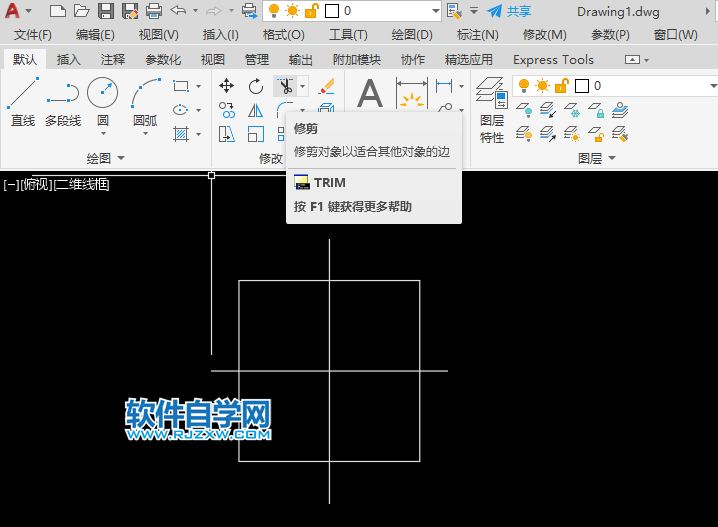This screenshot has width=718, height=527.
Task: Toggle the sun in quick access layer box
Action: pos(292,11)
